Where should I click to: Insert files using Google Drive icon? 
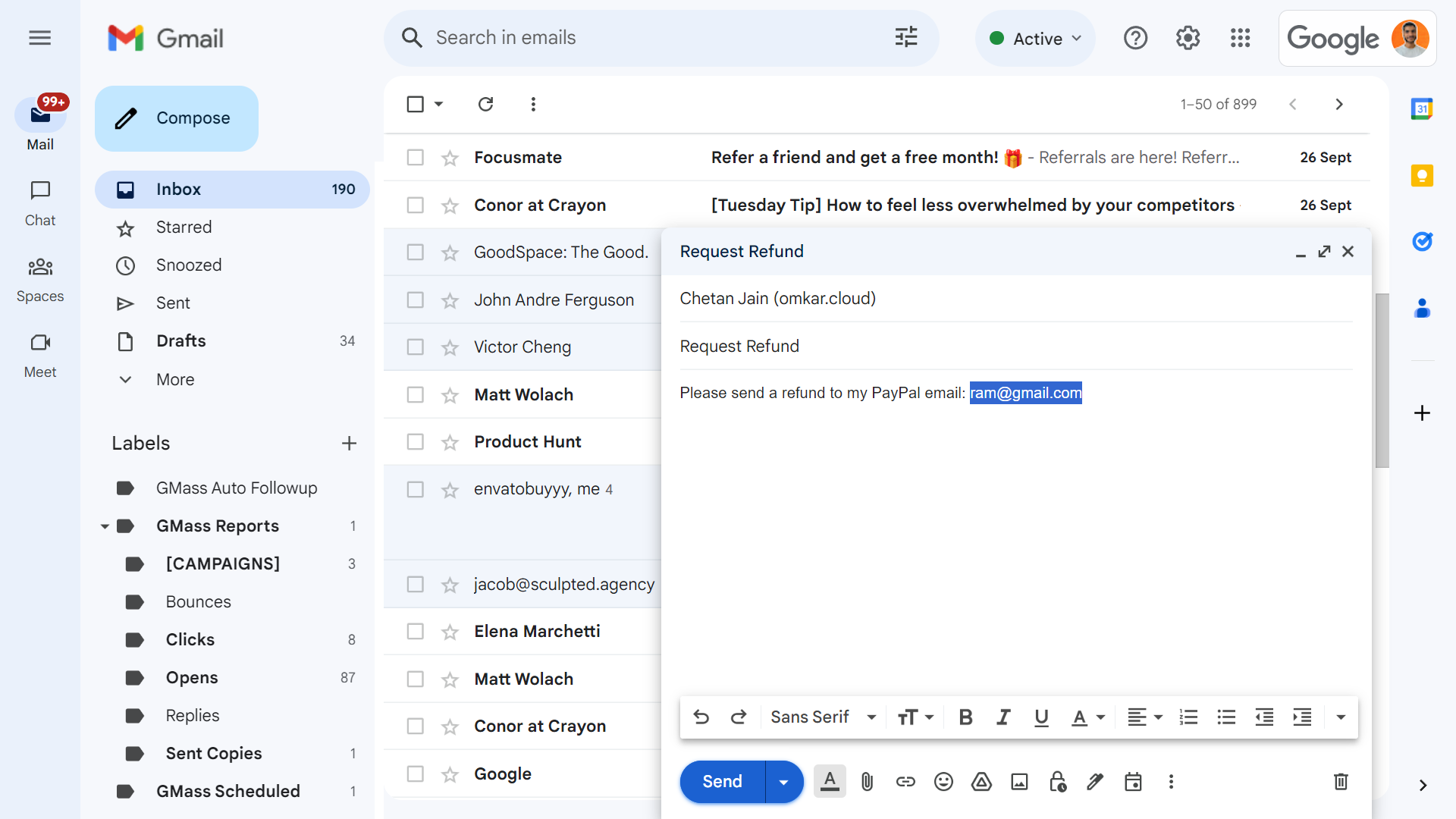point(981,782)
